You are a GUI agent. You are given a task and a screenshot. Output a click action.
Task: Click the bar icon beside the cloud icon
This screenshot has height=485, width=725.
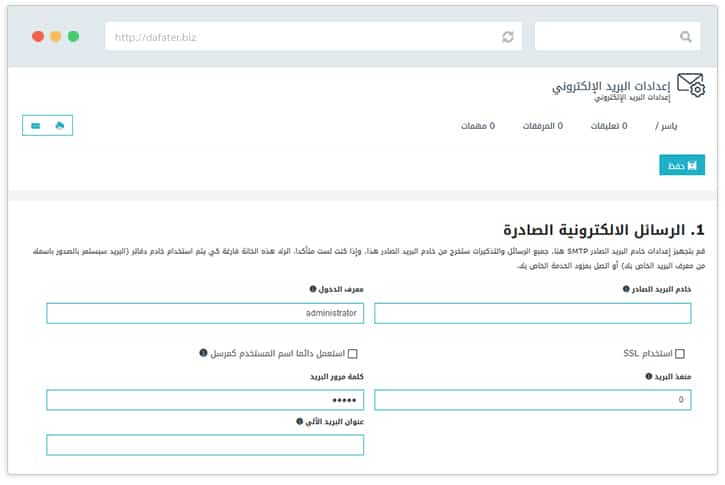coord(36,126)
